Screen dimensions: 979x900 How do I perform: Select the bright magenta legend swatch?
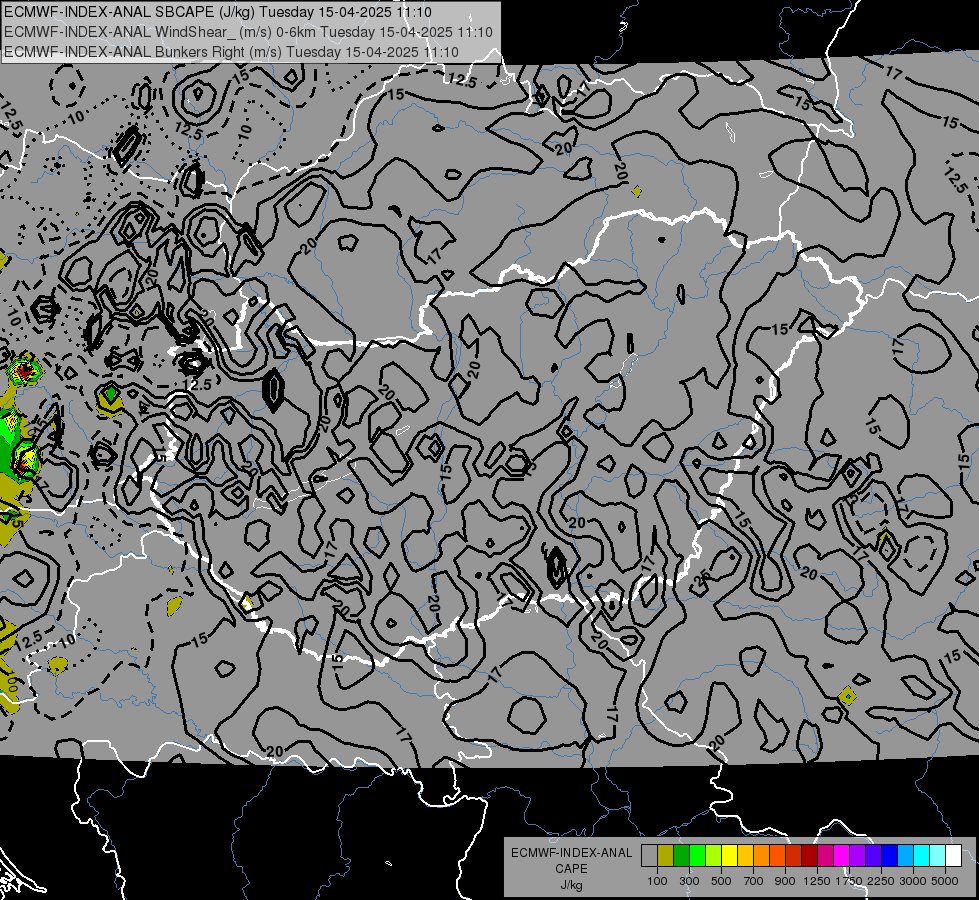click(842, 856)
